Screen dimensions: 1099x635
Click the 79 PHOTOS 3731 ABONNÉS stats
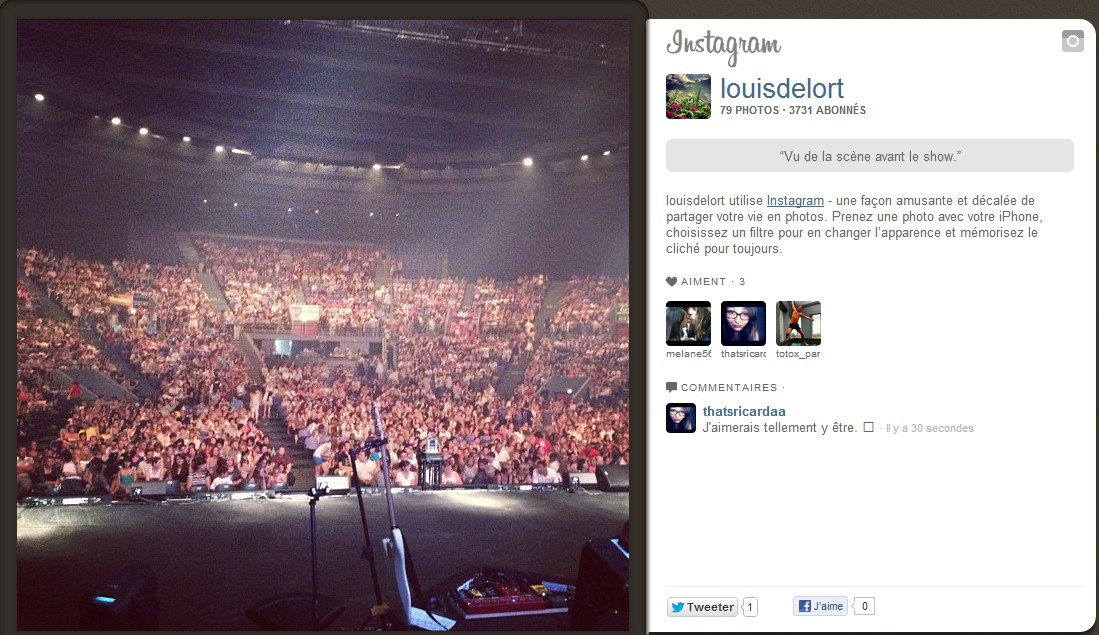[x=793, y=110]
